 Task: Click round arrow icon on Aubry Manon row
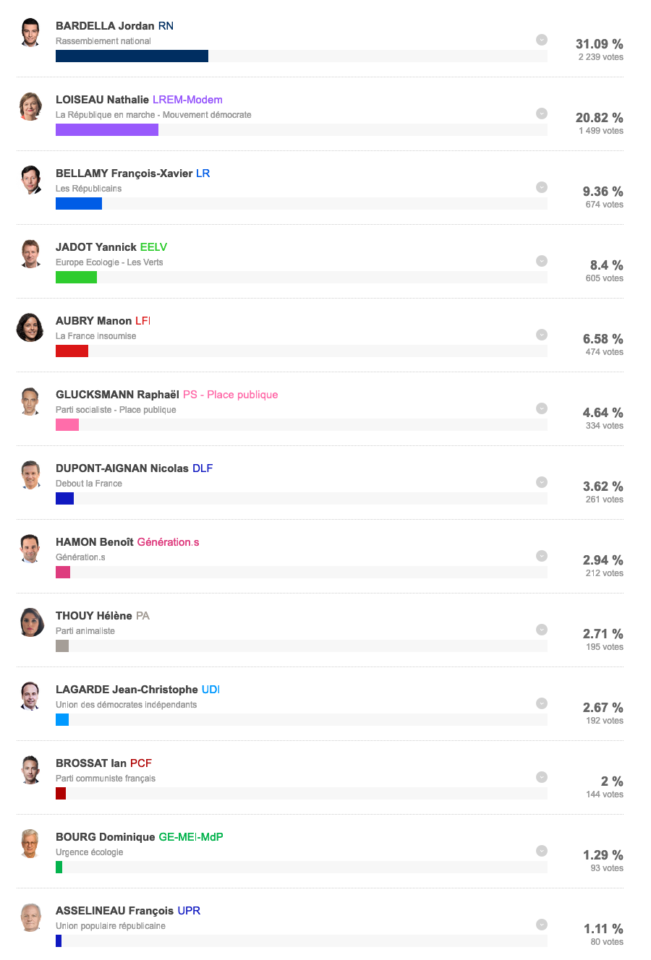[541, 335]
